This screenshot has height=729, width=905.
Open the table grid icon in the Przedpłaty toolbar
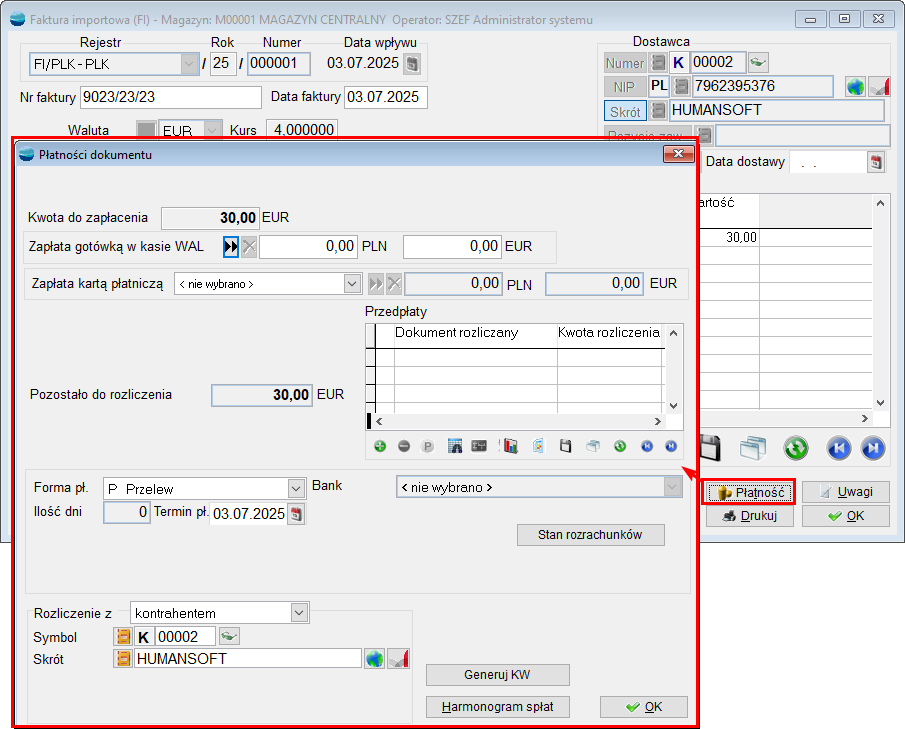tap(455, 446)
